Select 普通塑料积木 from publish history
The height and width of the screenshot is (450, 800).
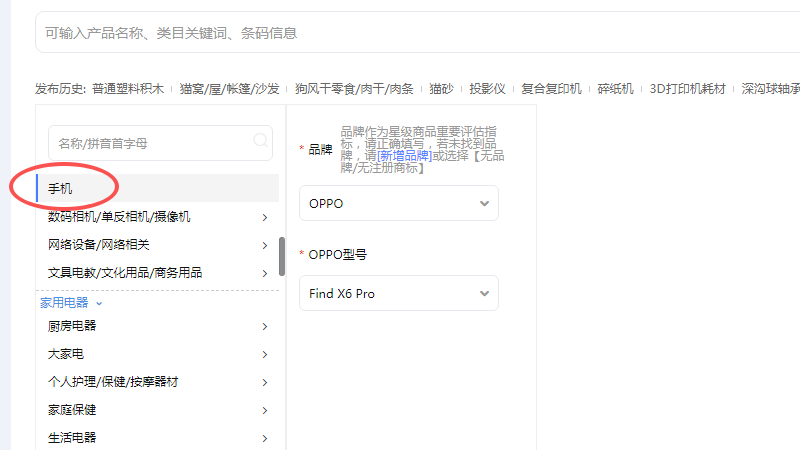129,88
